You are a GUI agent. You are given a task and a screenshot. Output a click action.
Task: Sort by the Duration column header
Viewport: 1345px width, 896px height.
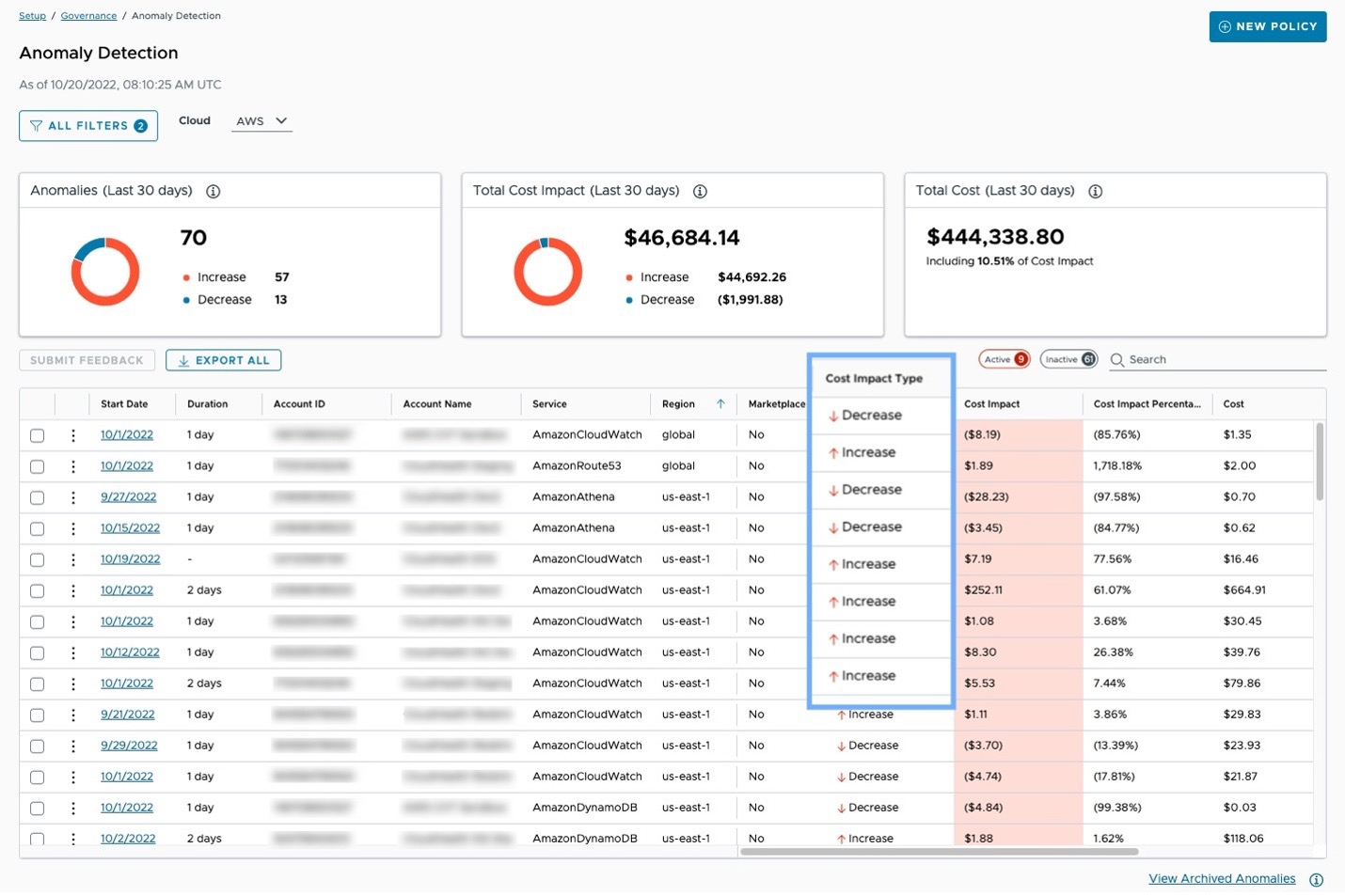tap(207, 404)
